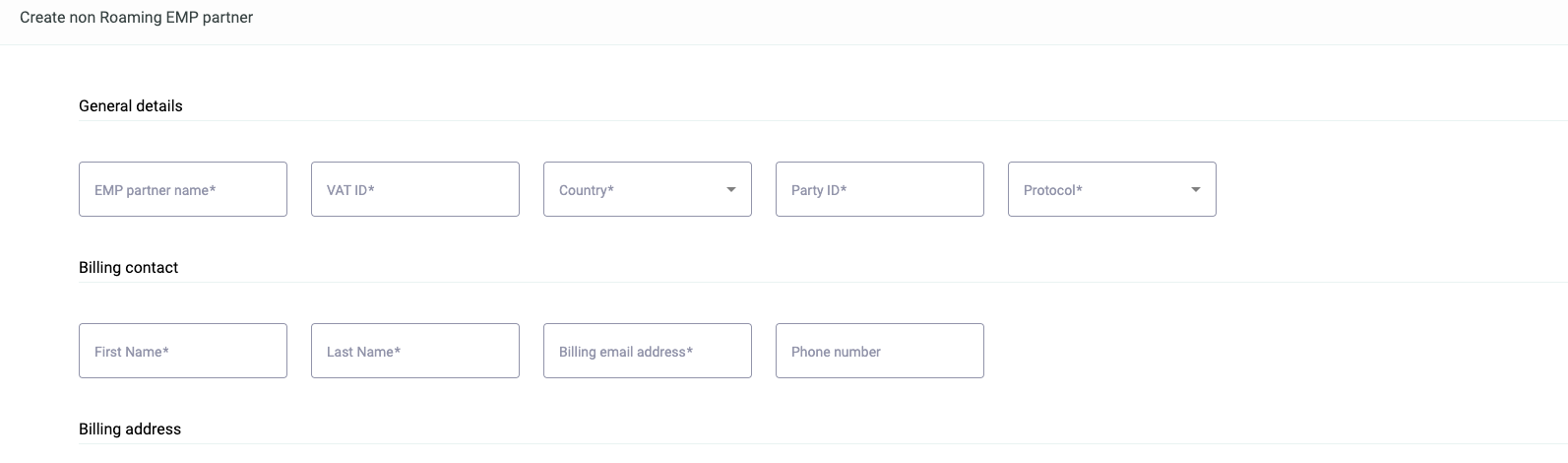The height and width of the screenshot is (463, 1568).
Task: Click the 'Protocol*' placeholder label text
Action: 1053,190
